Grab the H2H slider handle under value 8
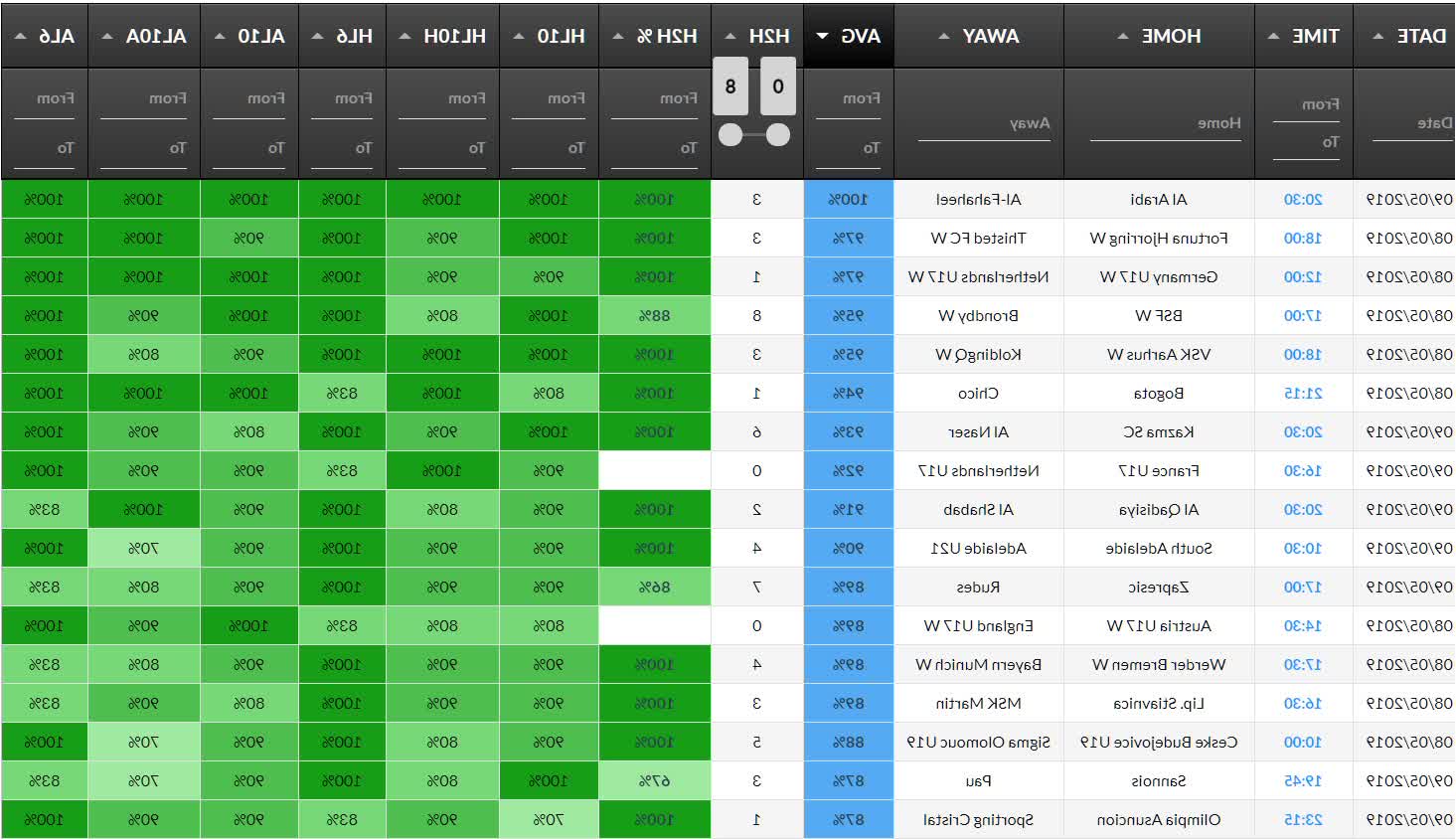Screen dimensions: 1456x839 click(x=730, y=134)
